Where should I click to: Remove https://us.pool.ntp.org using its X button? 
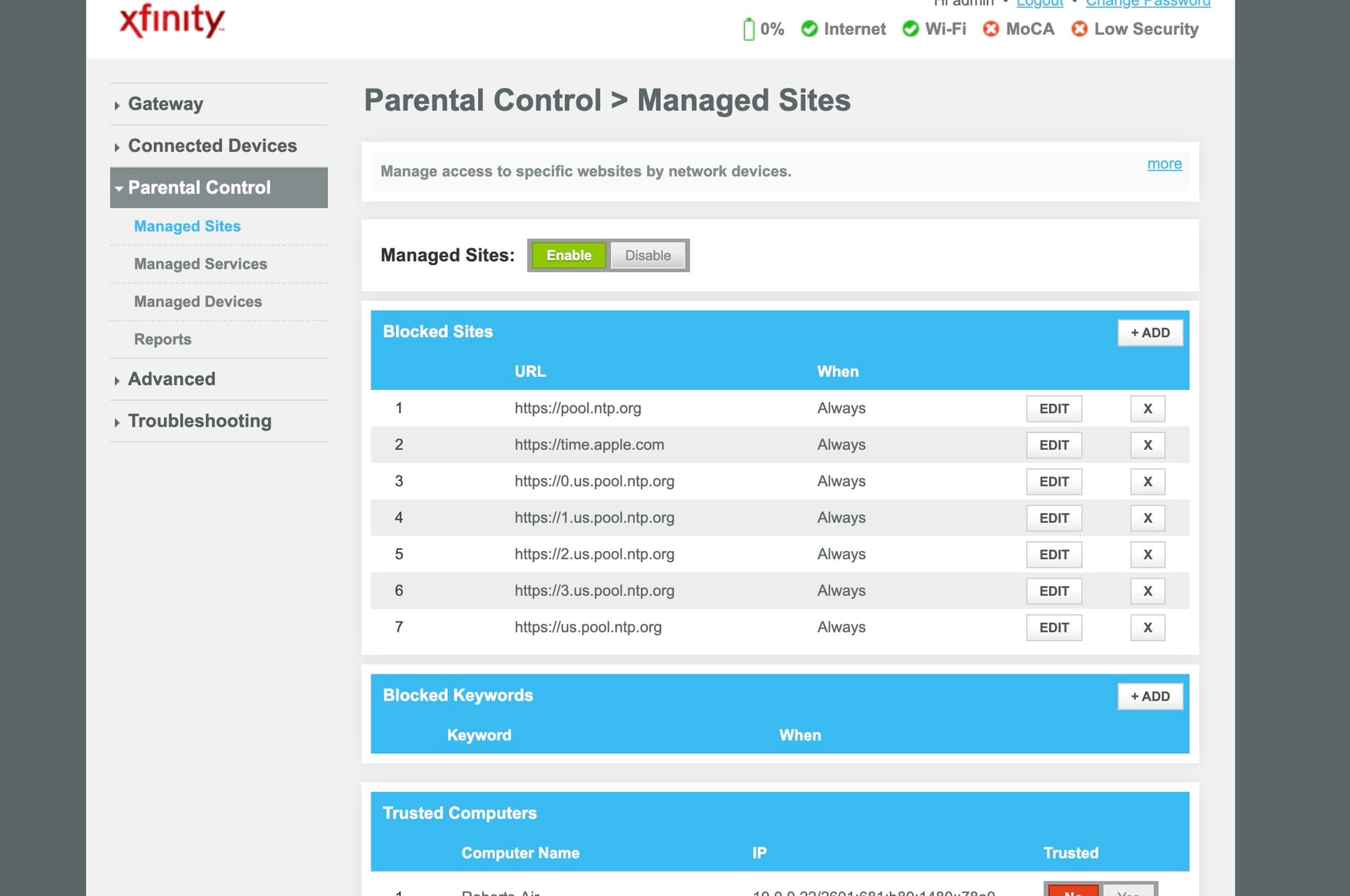click(1147, 628)
